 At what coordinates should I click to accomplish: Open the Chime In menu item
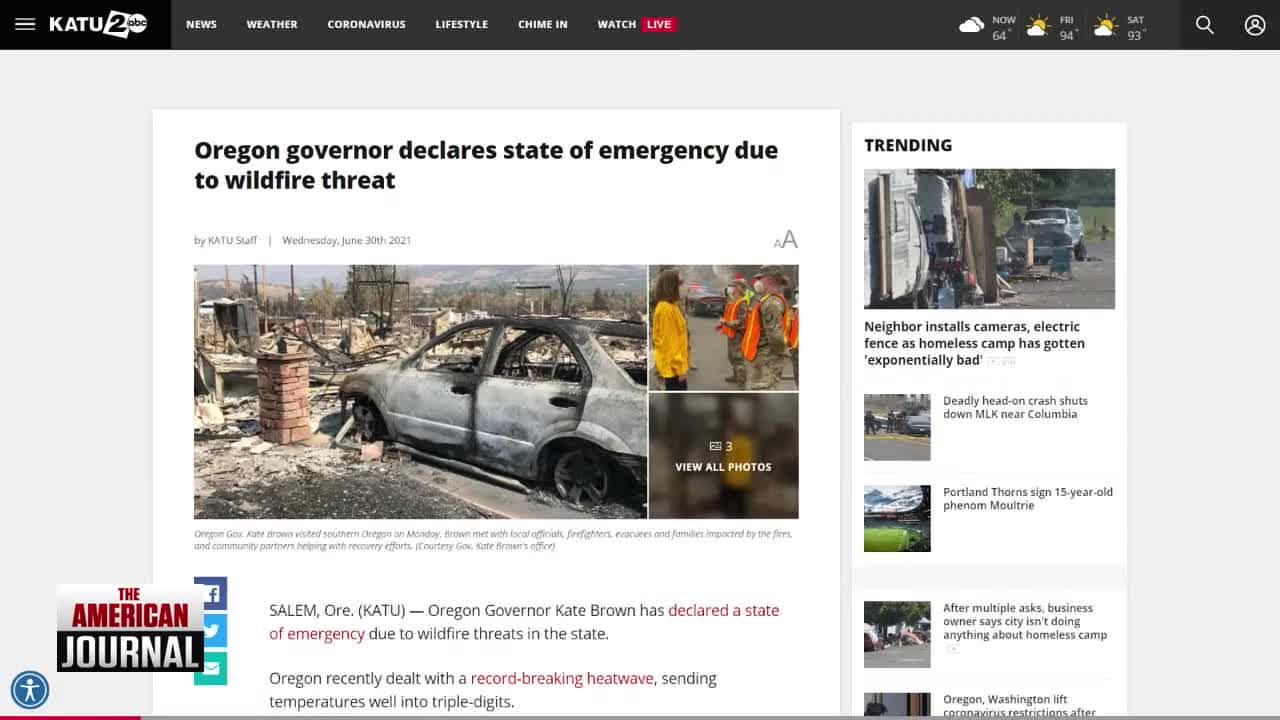(543, 25)
